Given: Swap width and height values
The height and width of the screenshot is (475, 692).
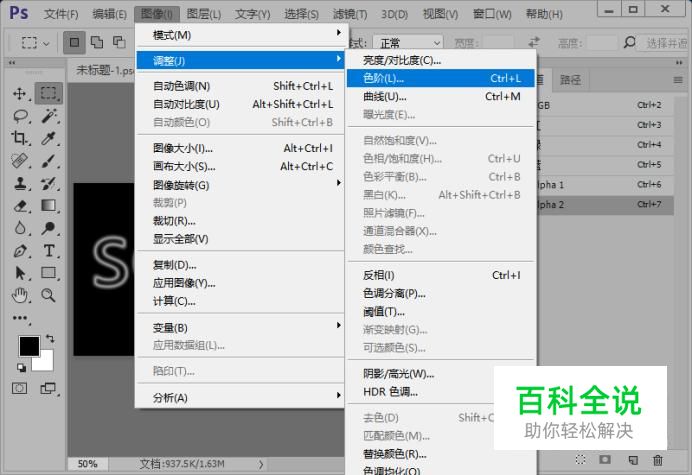Looking at the screenshot, I should tap(534, 42).
